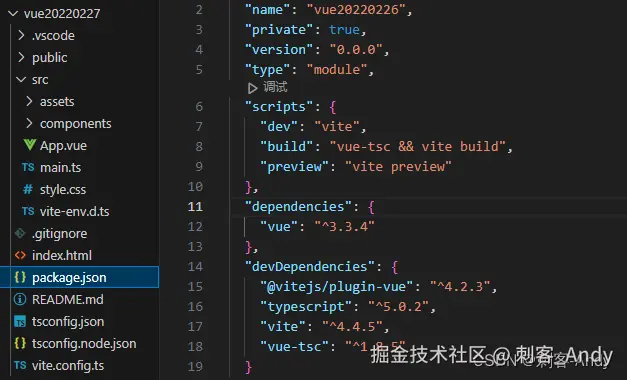Click the TS icon beside vite.config.ts
The image size is (627, 380).
tap(20, 365)
